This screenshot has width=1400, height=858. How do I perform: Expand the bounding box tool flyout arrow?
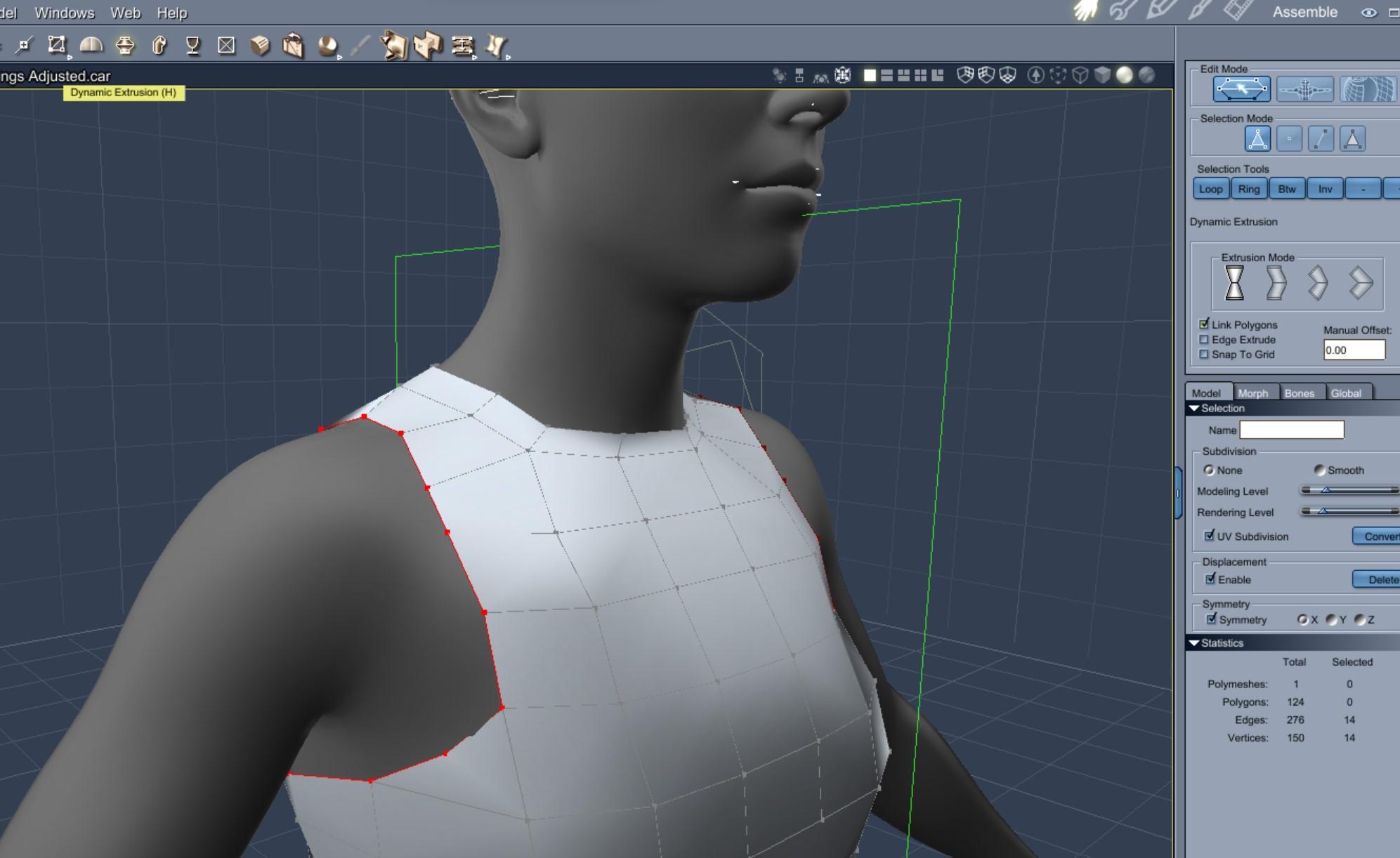click(x=70, y=56)
